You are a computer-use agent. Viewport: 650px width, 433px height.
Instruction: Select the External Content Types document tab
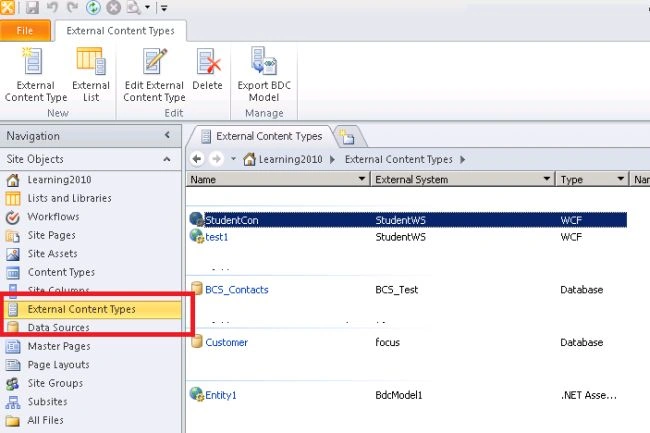point(261,136)
